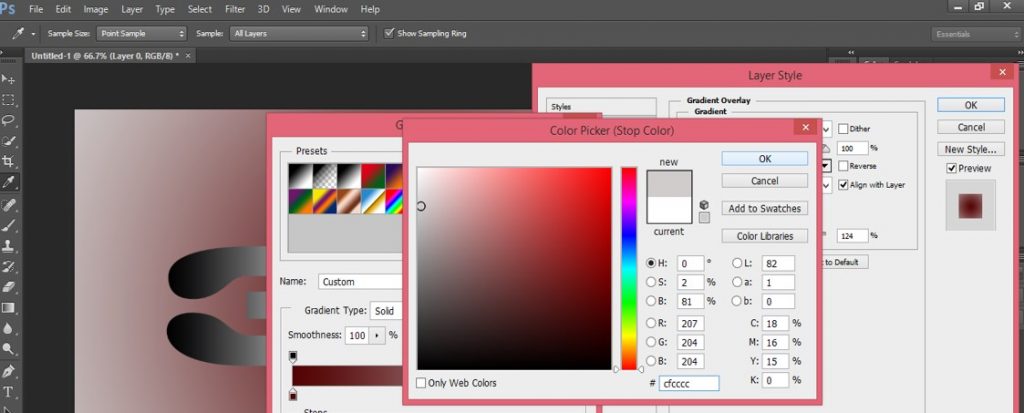Select the G green radio button
The image size is (1024, 413).
pos(651,342)
